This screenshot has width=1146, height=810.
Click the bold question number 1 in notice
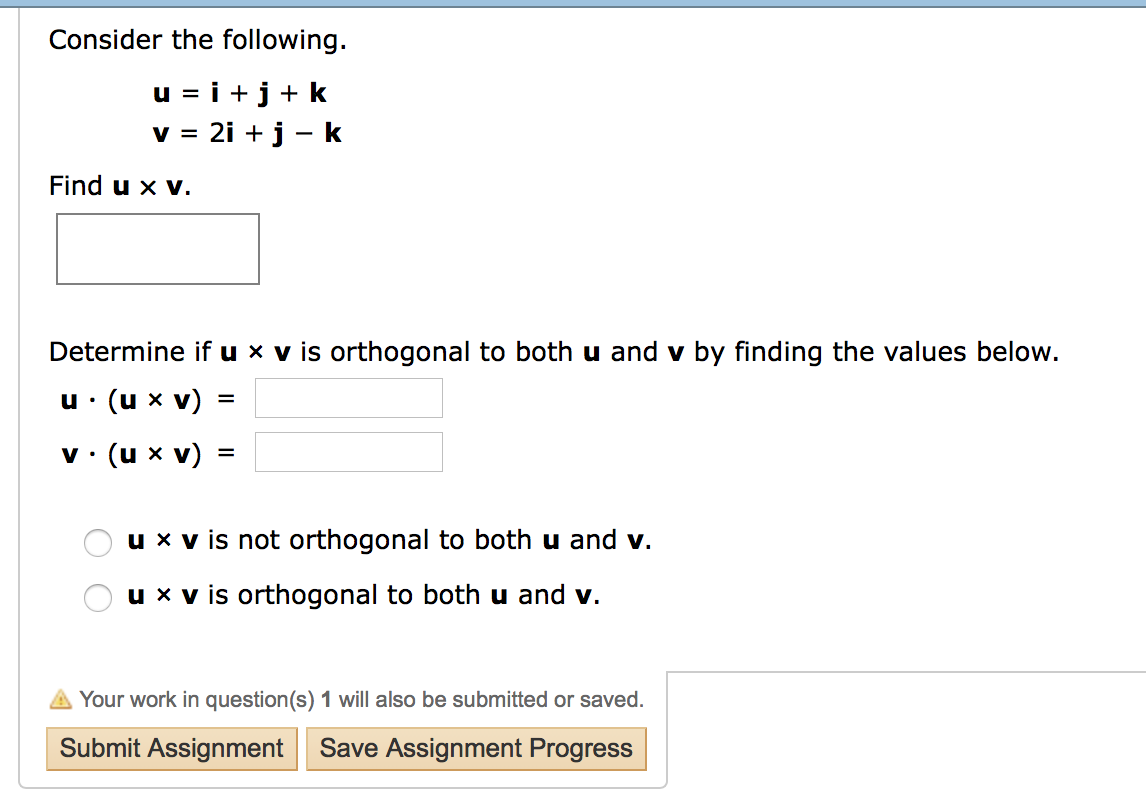tap(326, 700)
